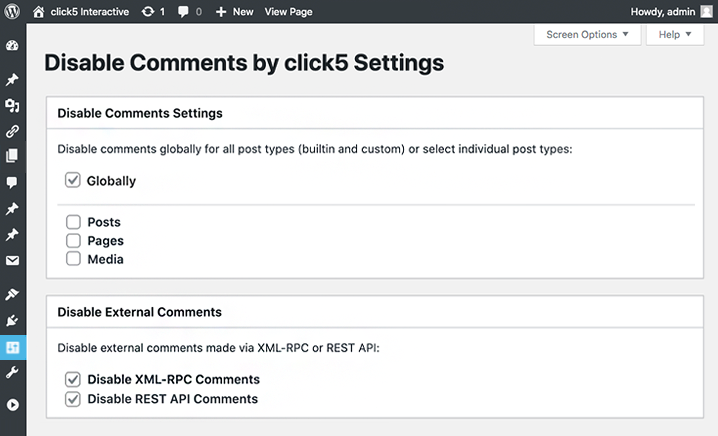This screenshot has width=718, height=436.
Task: Click pin icon directly below sidebar Comments icon
Action: point(12,209)
